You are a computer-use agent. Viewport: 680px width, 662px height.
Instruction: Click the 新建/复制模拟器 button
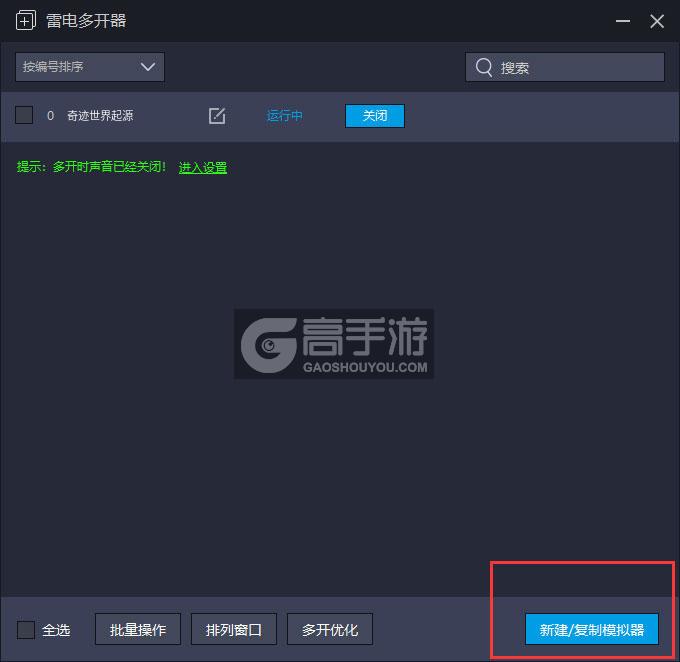tap(592, 629)
